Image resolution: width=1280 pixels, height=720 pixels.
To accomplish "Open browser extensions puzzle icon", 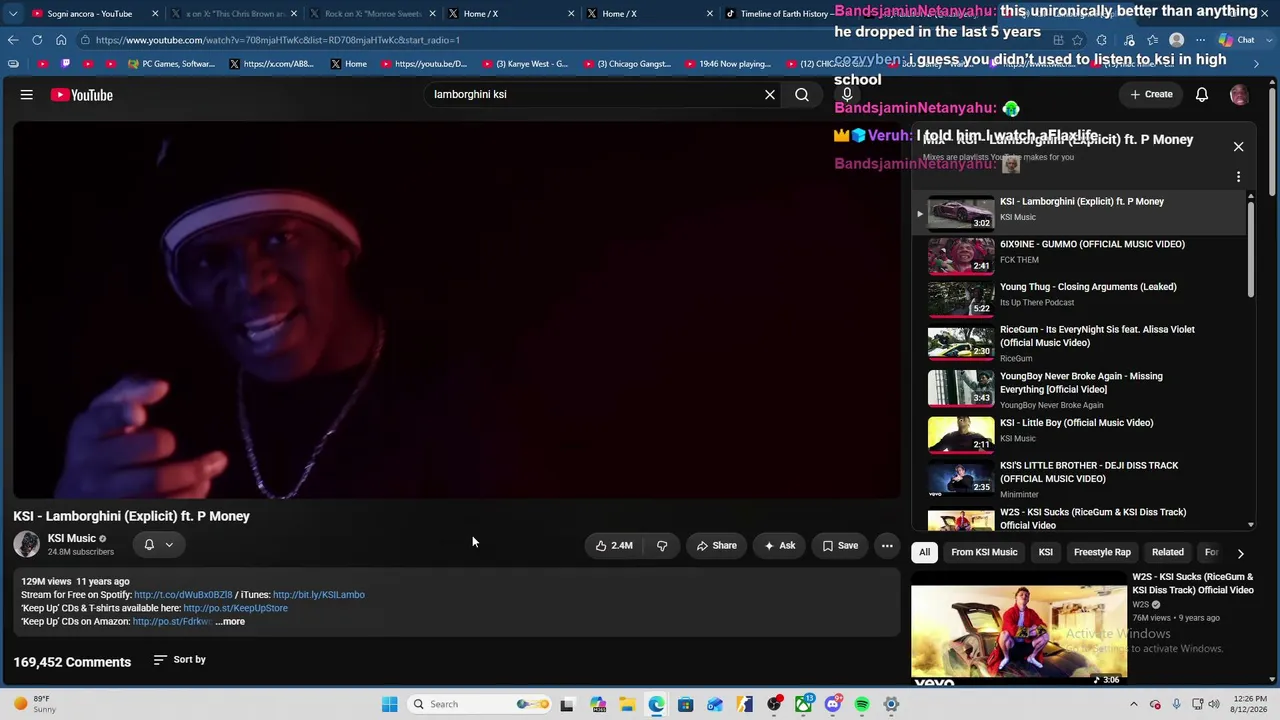I will point(1102,40).
